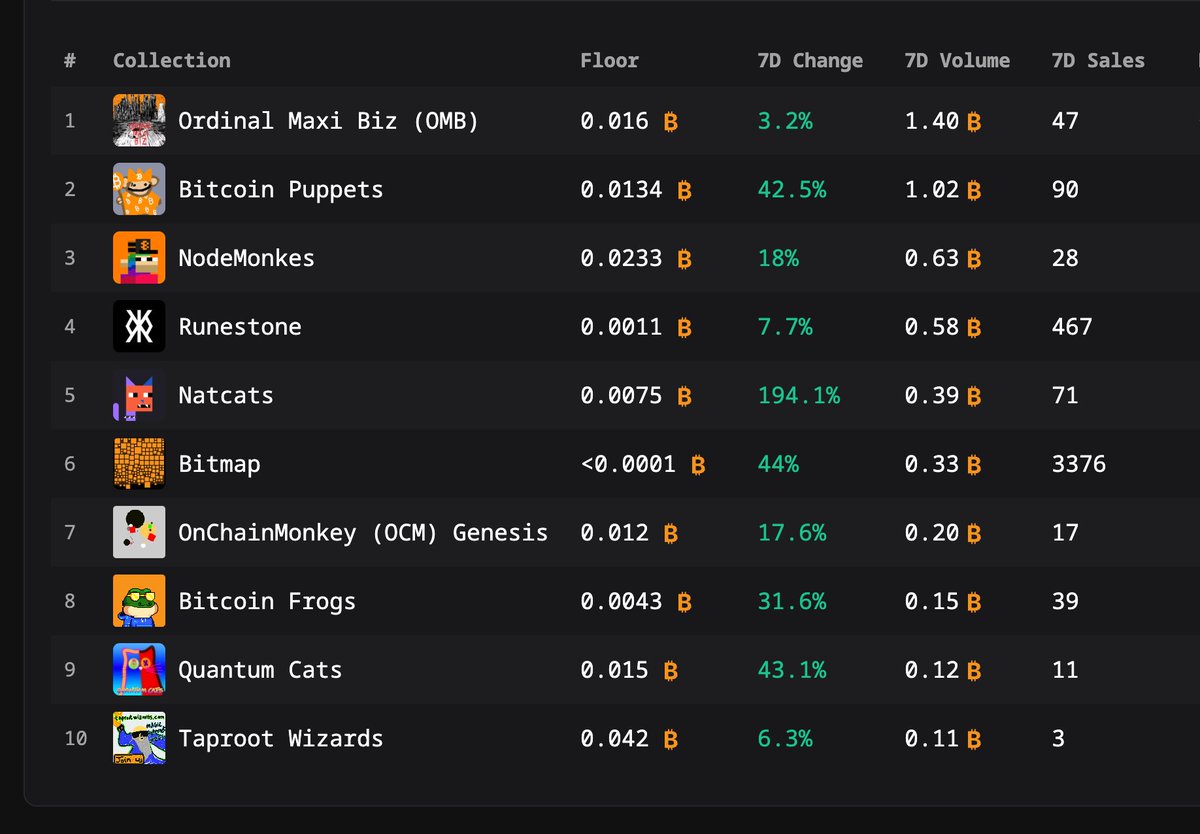Open the Taproot Wizards name link
The height and width of the screenshot is (834, 1200).
(281, 739)
